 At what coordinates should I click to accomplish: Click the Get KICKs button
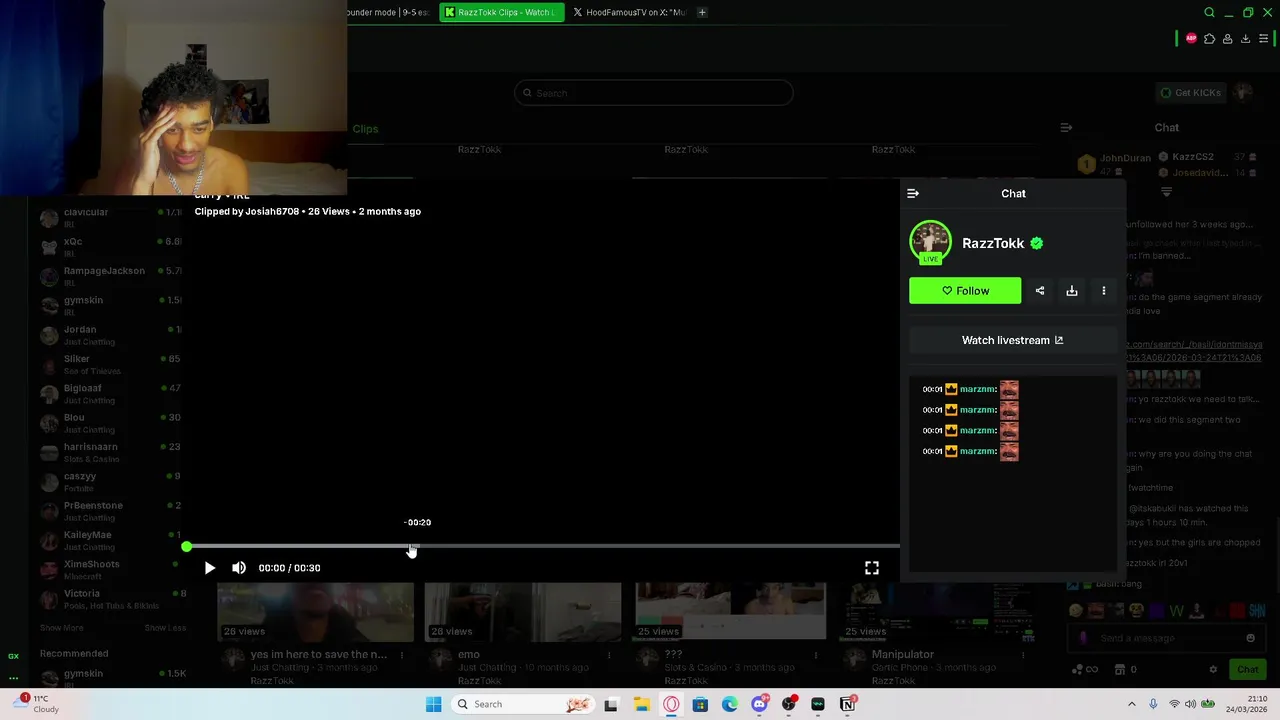[x=1190, y=93]
